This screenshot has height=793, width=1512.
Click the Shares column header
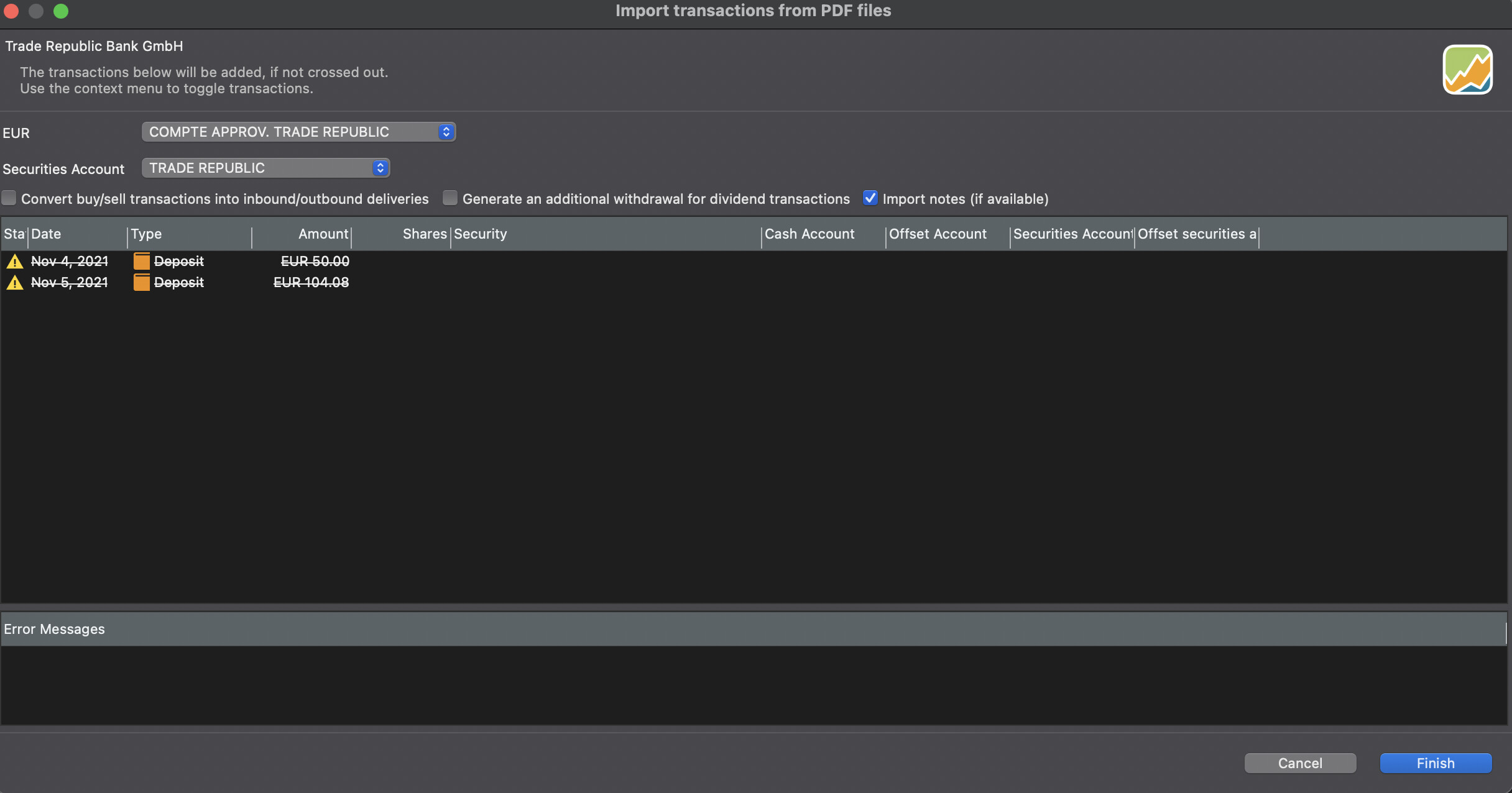tap(401, 234)
